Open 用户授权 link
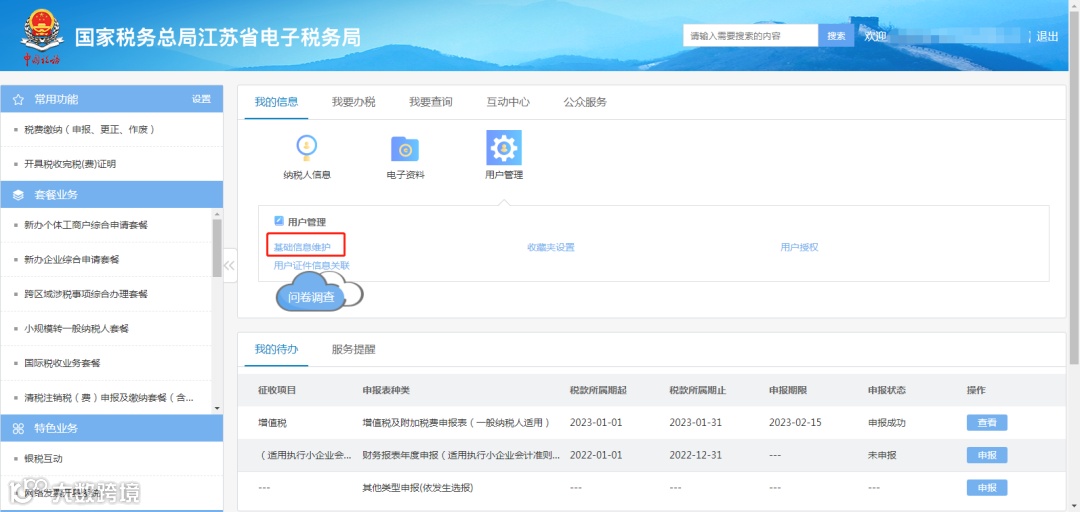1080x512 pixels. 799,247
